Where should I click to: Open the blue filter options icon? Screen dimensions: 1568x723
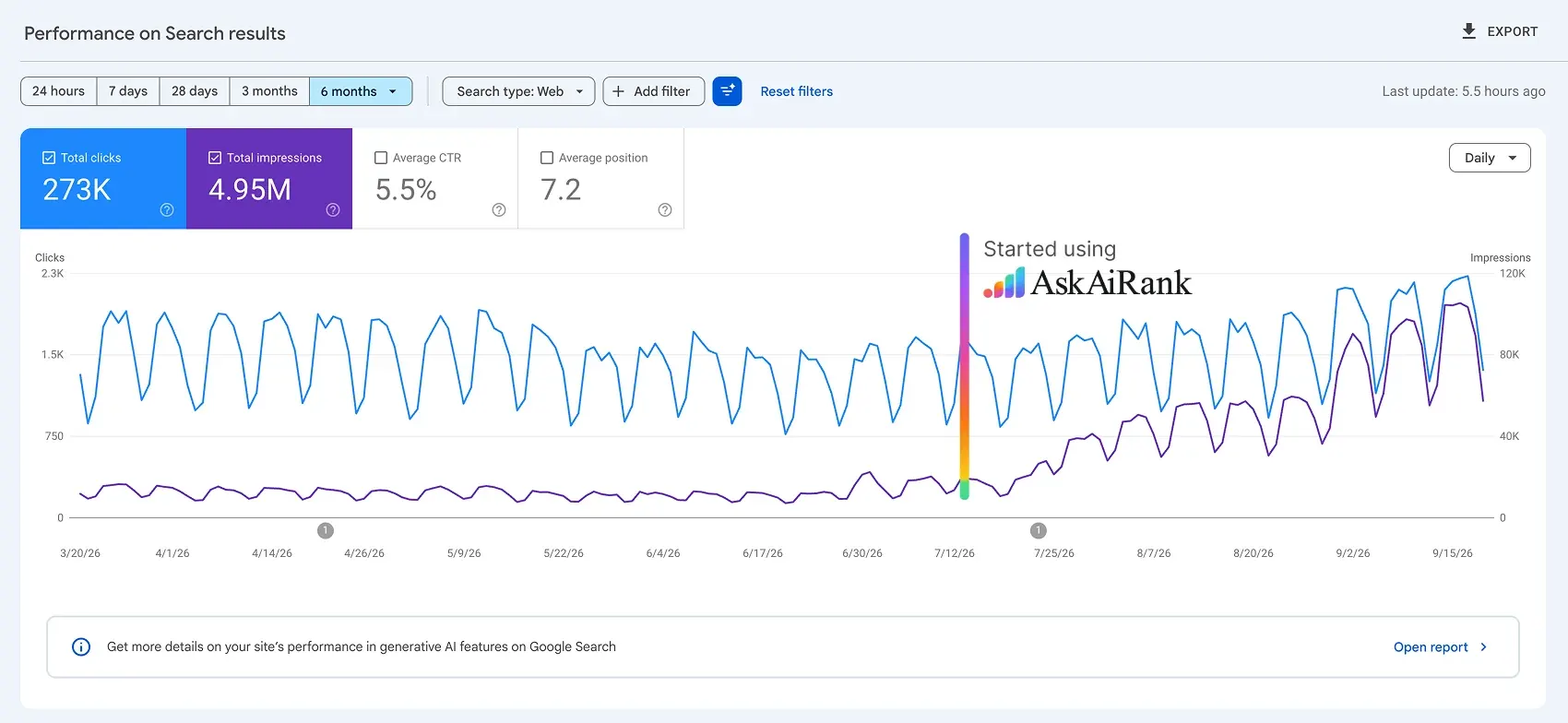727,91
